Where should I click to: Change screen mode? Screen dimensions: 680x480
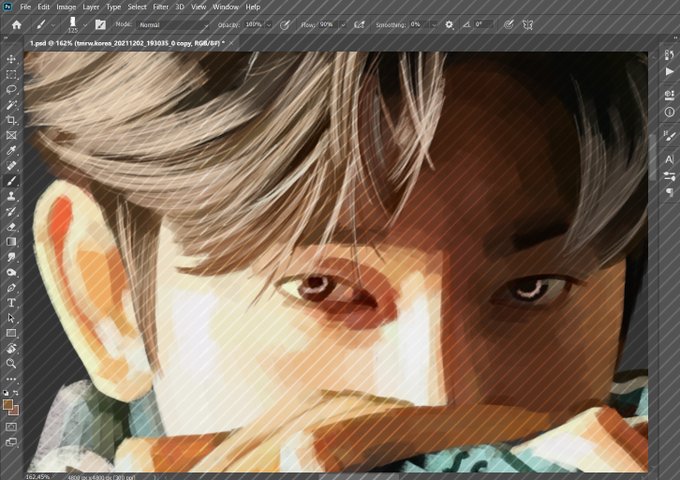click(x=11, y=442)
